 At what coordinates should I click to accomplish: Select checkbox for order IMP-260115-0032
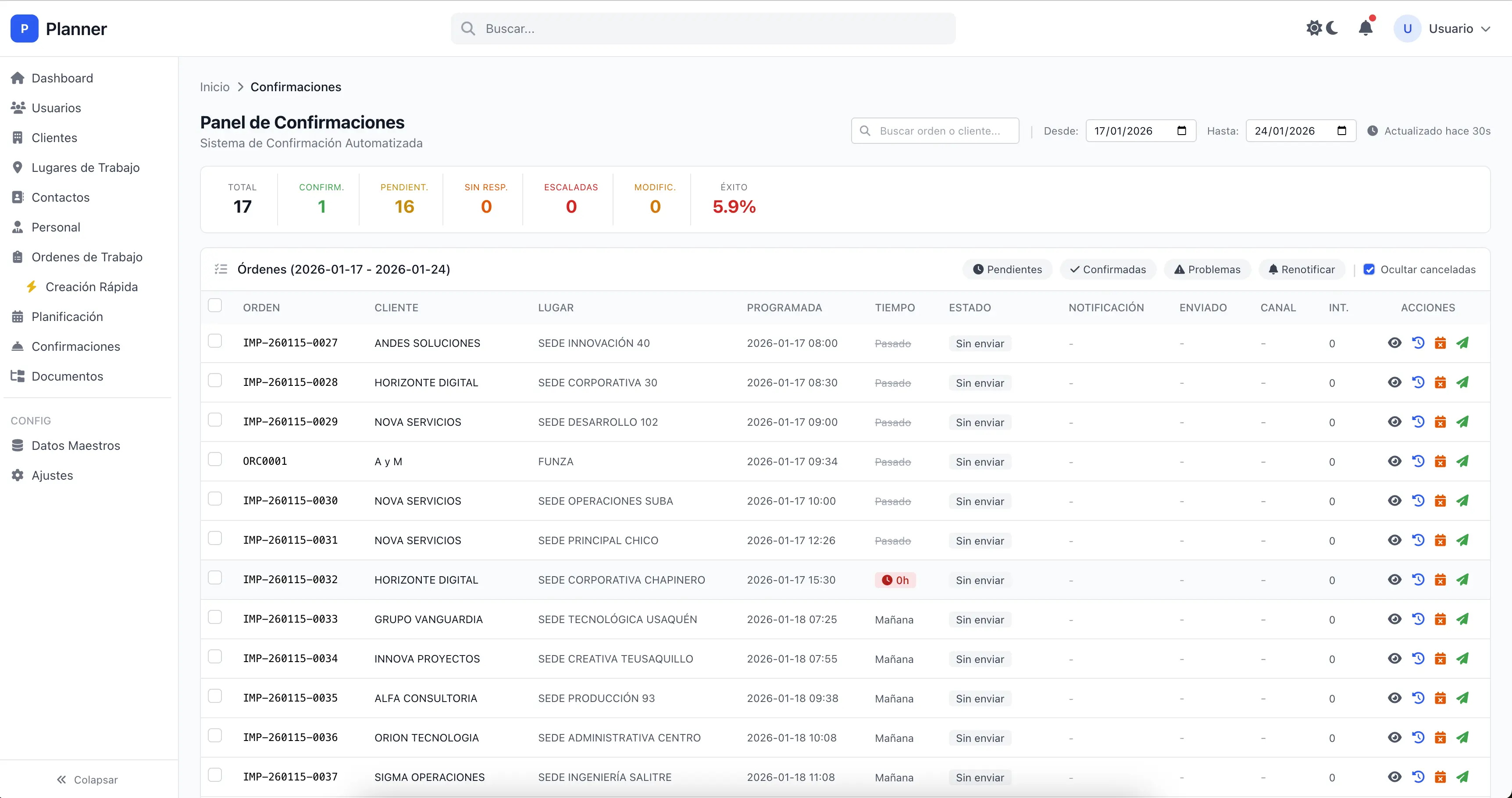(215, 578)
